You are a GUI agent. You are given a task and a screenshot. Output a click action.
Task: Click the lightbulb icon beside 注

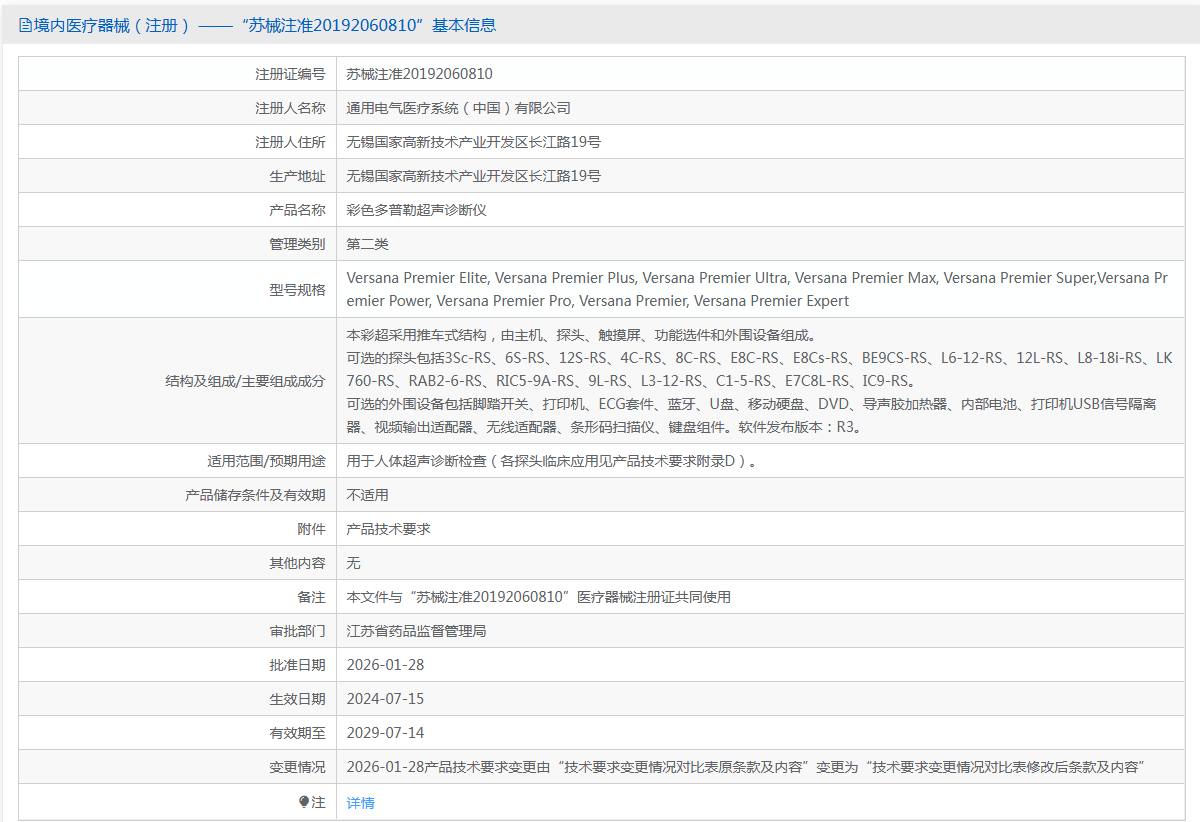304,802
